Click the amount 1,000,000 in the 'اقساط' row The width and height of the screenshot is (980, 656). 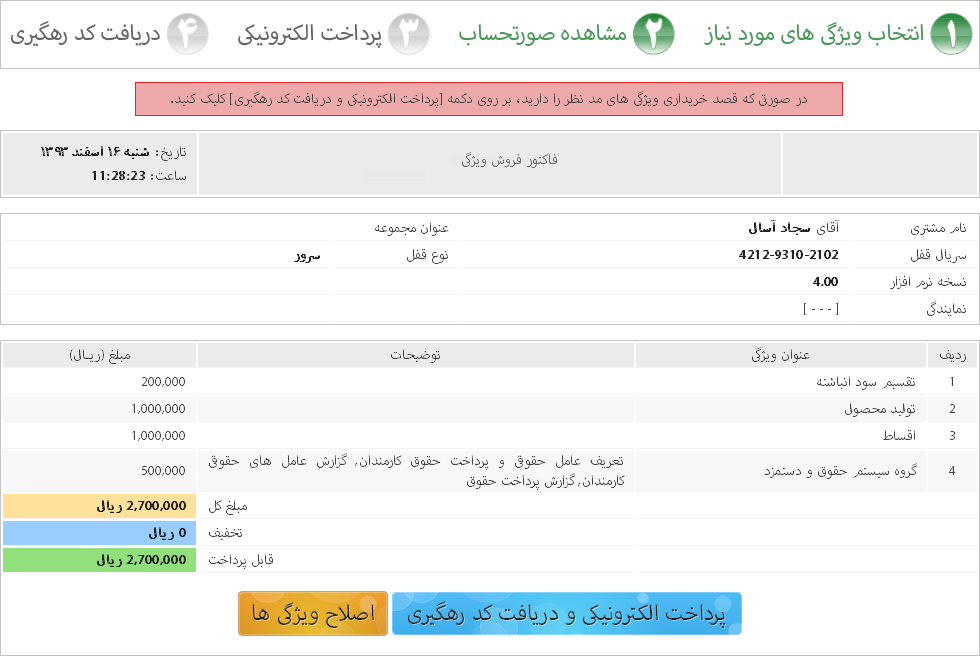[158, 435]
